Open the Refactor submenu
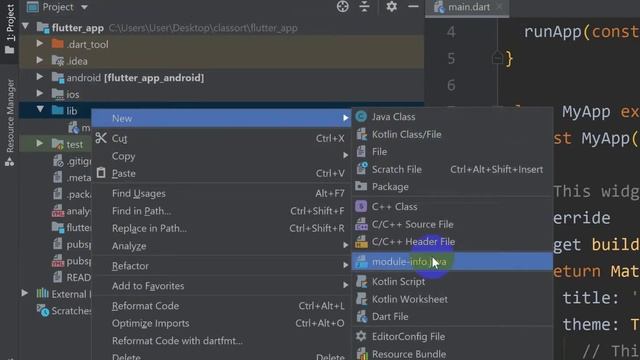 [221, 266]
